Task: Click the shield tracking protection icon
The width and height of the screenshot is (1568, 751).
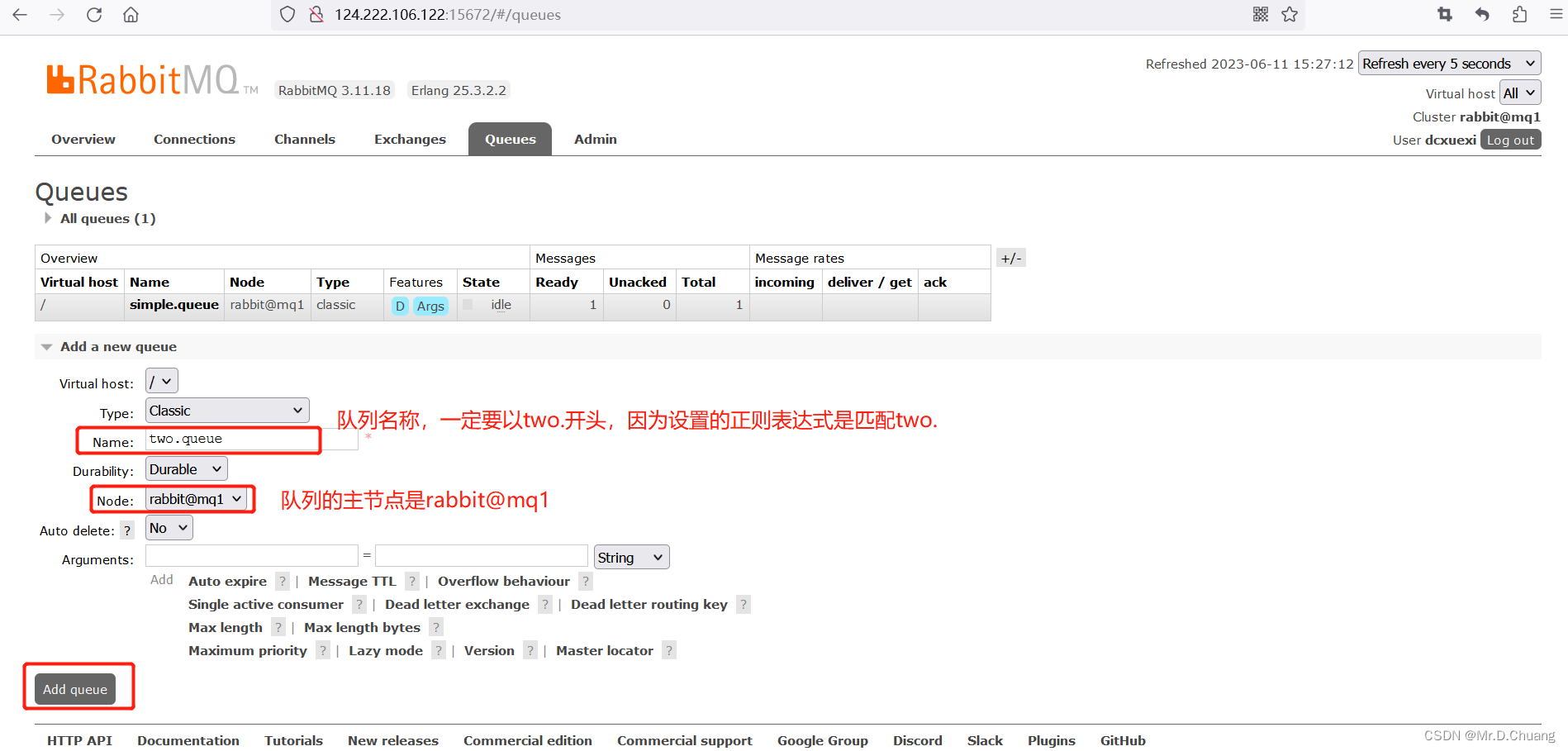Action: [287, 15]
